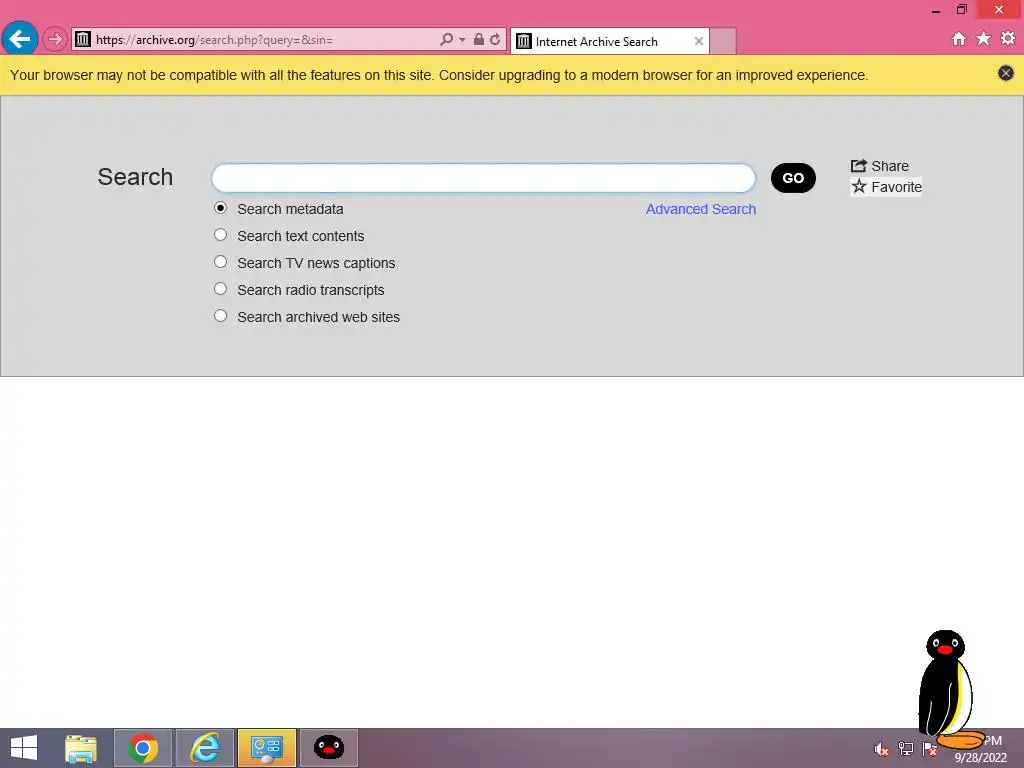Minimize the browser window

pyautogui.click(x=936, y=10)
